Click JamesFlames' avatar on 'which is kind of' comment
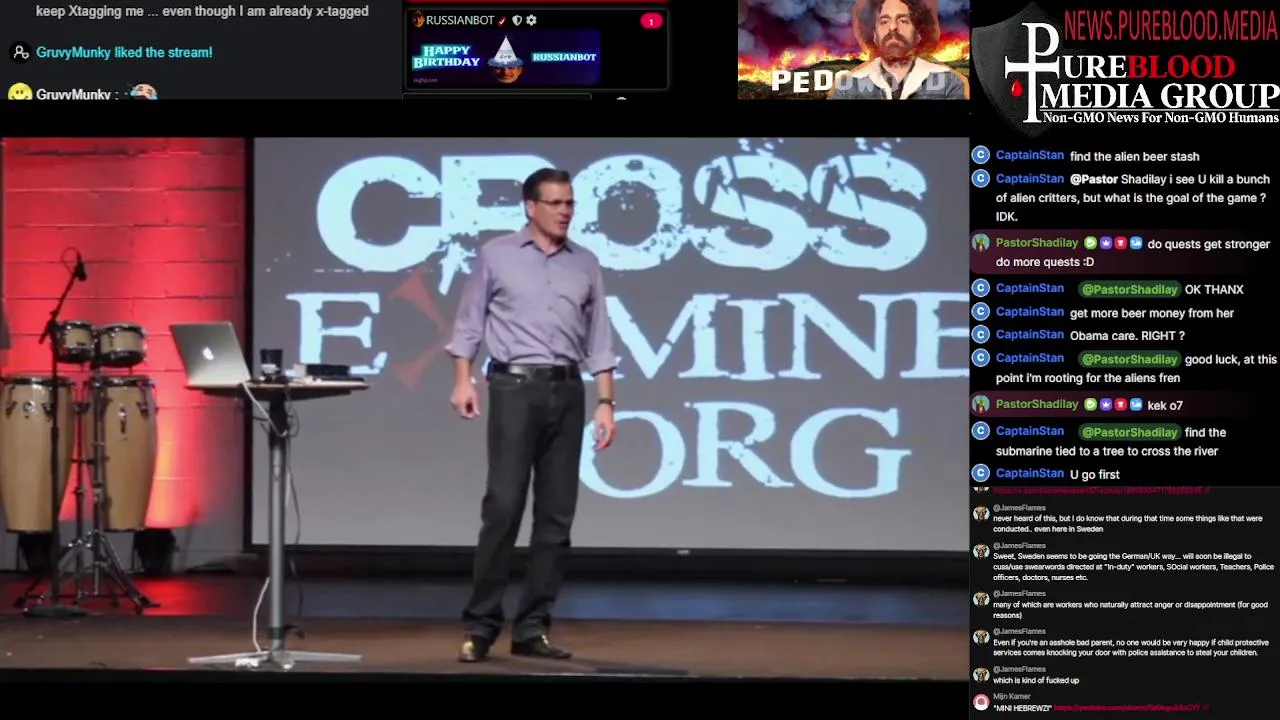The image size is (1280, 720). coord(981,675)
